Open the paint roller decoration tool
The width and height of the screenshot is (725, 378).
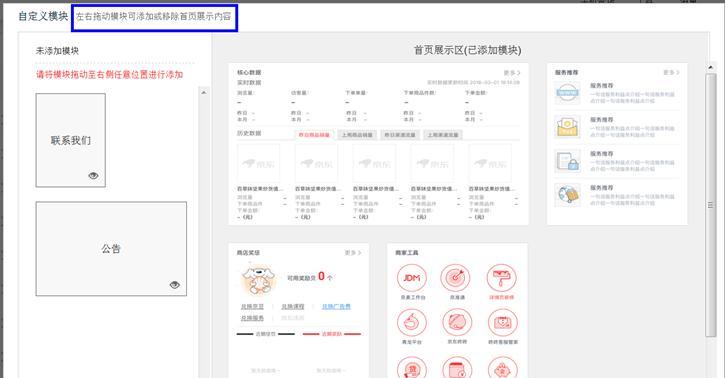(x=502, y=278)
